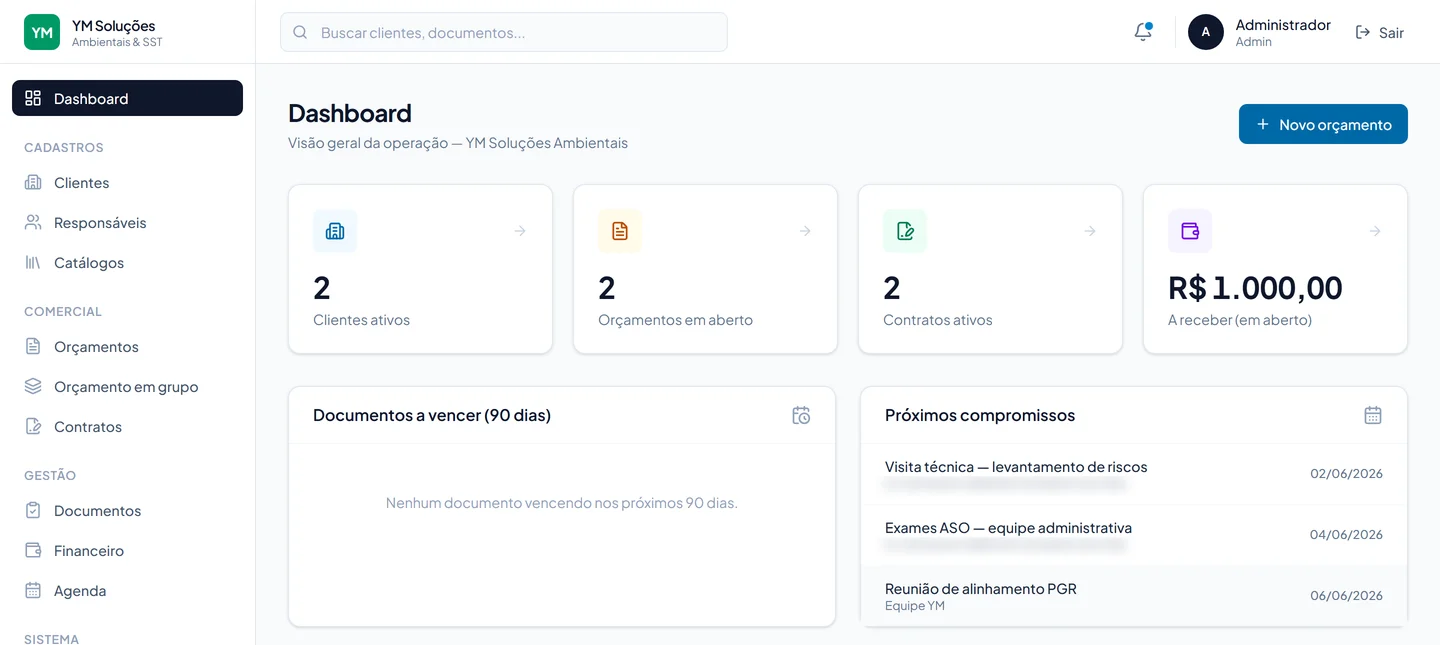Click the Agenda calendar icon in sidebar
1440x645 pixels.
[33, 590]
